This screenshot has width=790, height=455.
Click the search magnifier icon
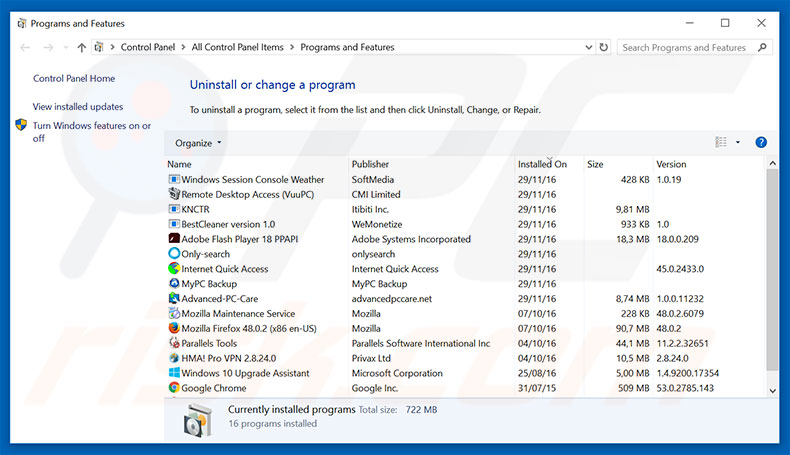pyautogui.click(x=762, y=47)
